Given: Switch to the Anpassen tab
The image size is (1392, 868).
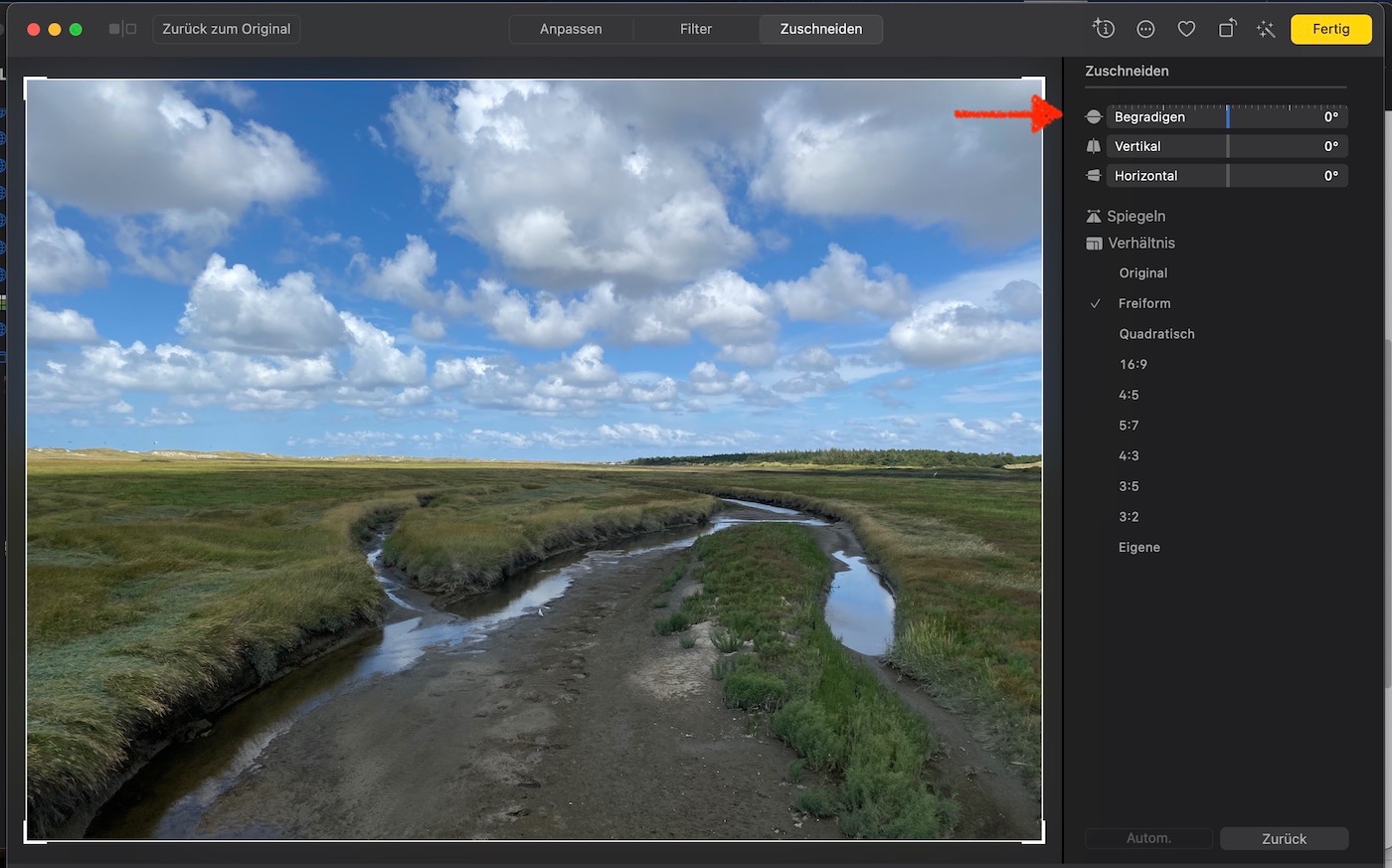Looking at the screenshot, I should coord(571,29).
